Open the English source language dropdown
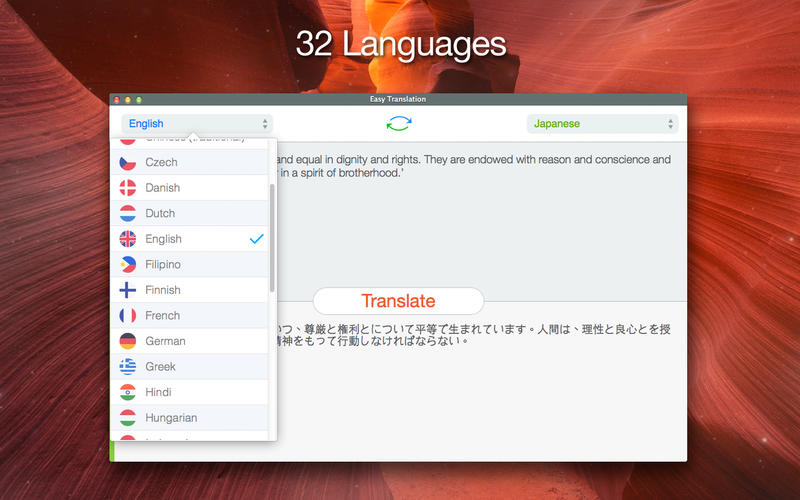The height and width of the screenshot is (500, 800). click(x=197, y=123)
